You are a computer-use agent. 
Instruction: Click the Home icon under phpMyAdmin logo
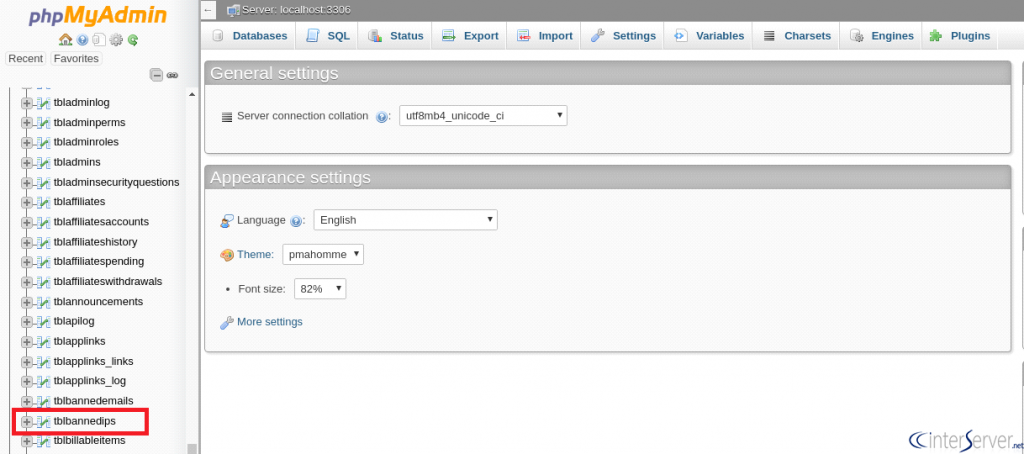(65, 40)
